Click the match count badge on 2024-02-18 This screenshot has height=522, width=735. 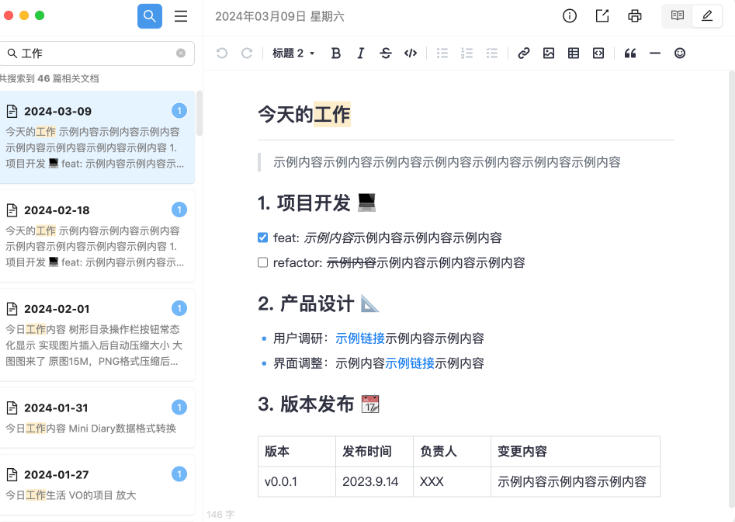pyautogui.click(x=179, y=209)
